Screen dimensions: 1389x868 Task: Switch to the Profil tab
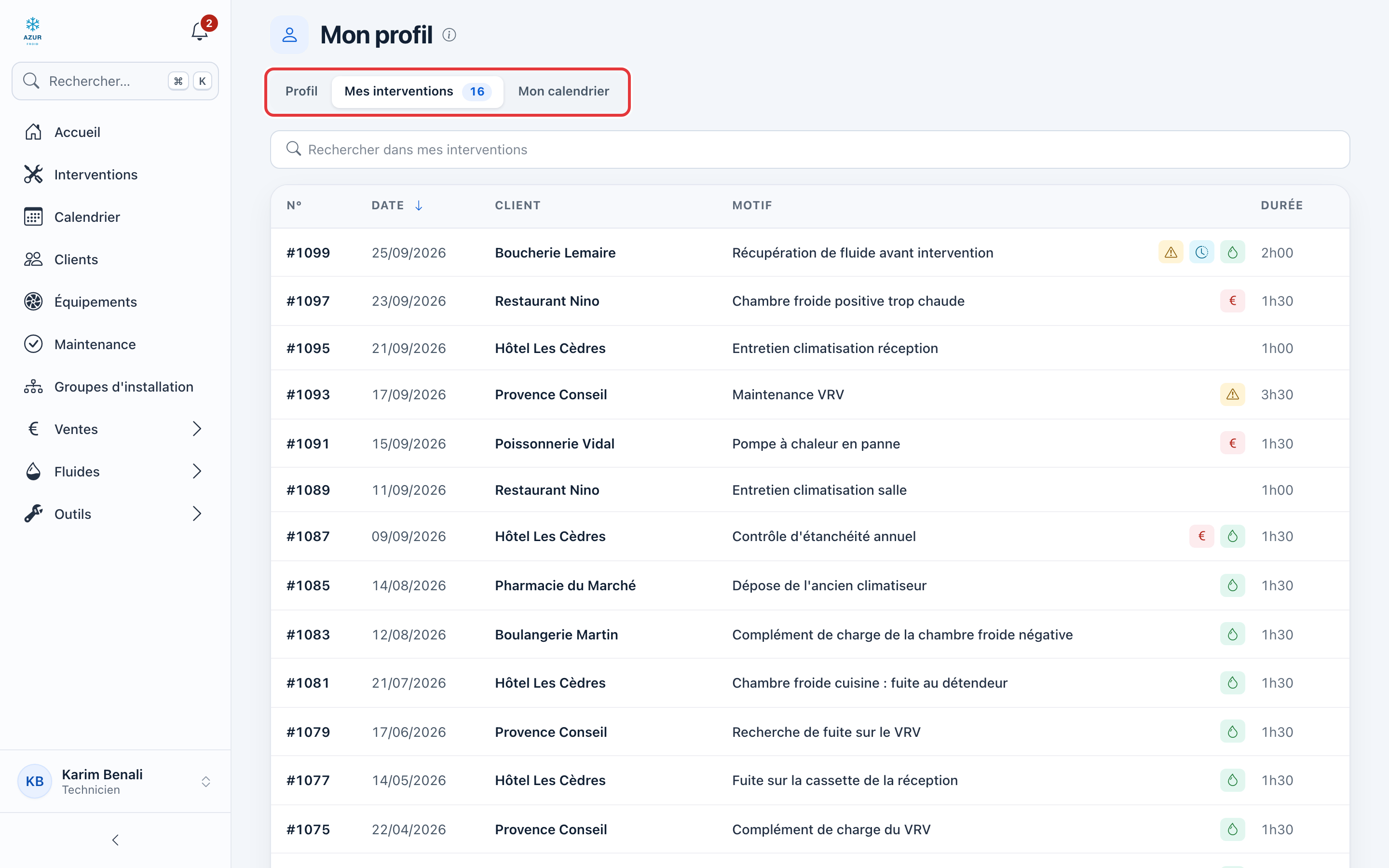[301, 91]
